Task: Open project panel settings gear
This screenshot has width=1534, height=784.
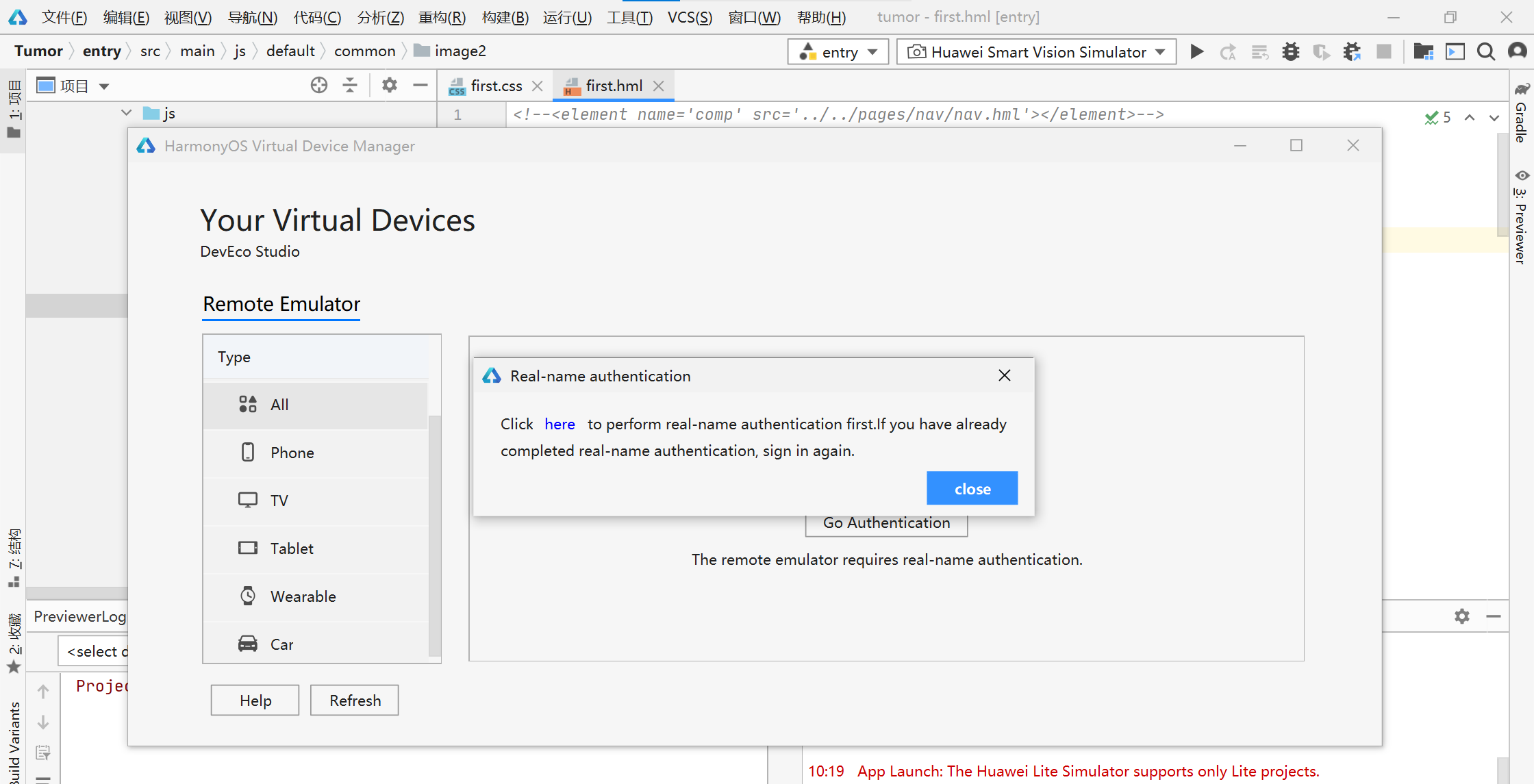Action: point(389,85)
